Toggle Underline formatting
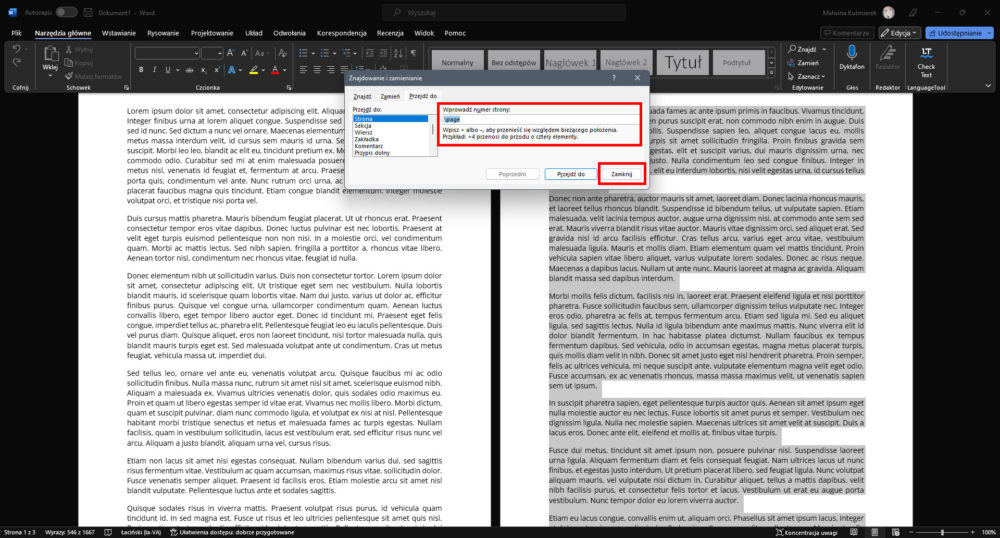Screen dimensions: 1000x538 [x=168, y=69]
